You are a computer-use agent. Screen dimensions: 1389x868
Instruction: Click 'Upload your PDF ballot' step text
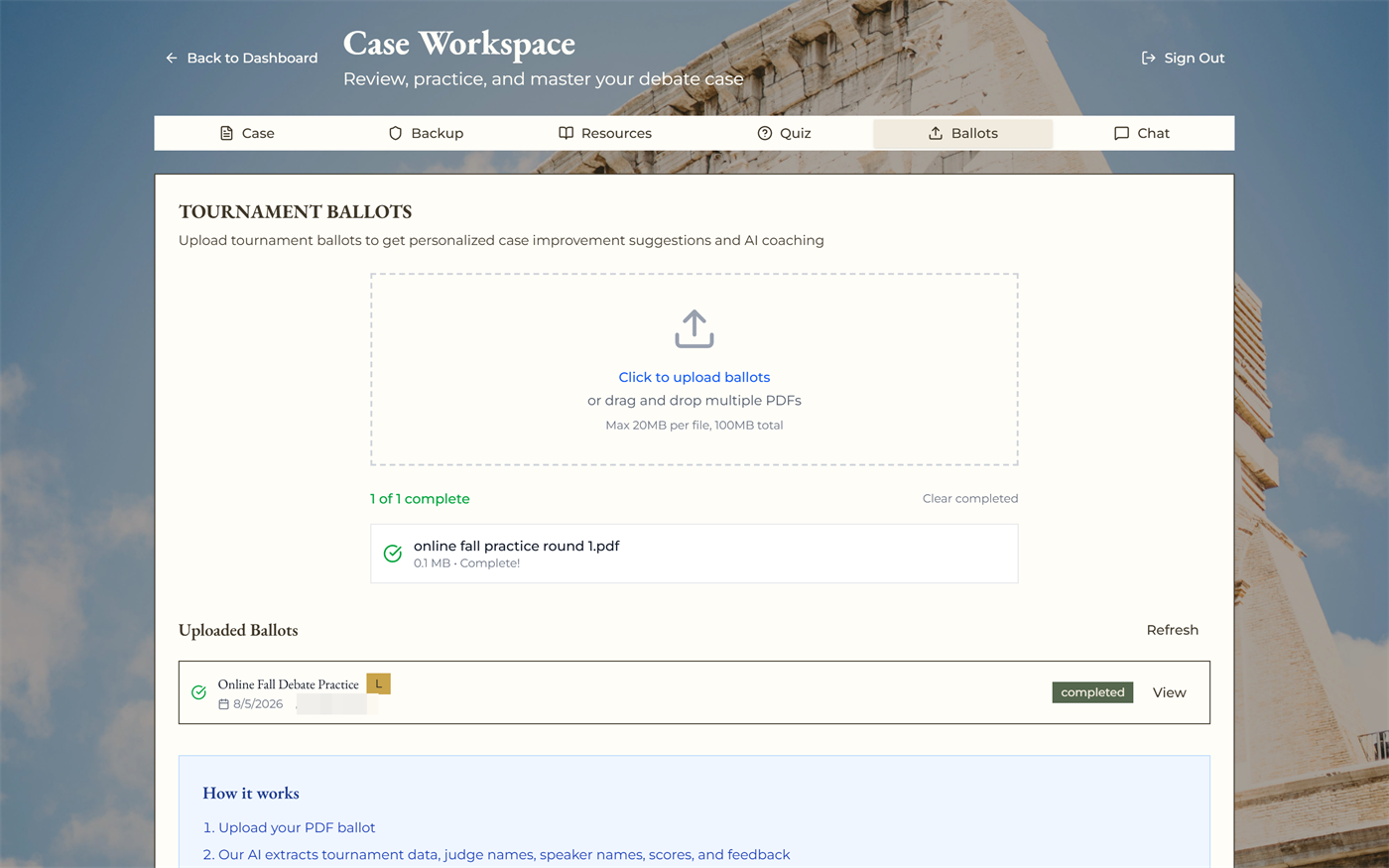[297, 827]
